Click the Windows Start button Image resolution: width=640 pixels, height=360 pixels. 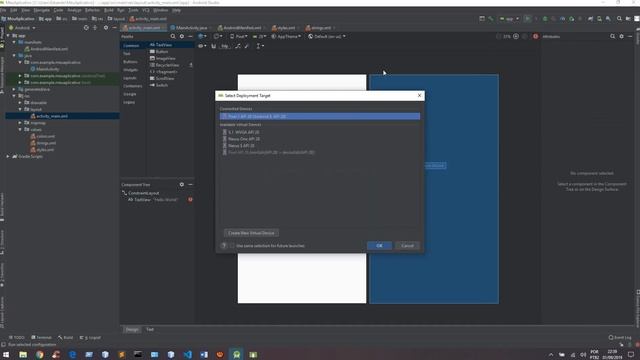pos(6,354)
